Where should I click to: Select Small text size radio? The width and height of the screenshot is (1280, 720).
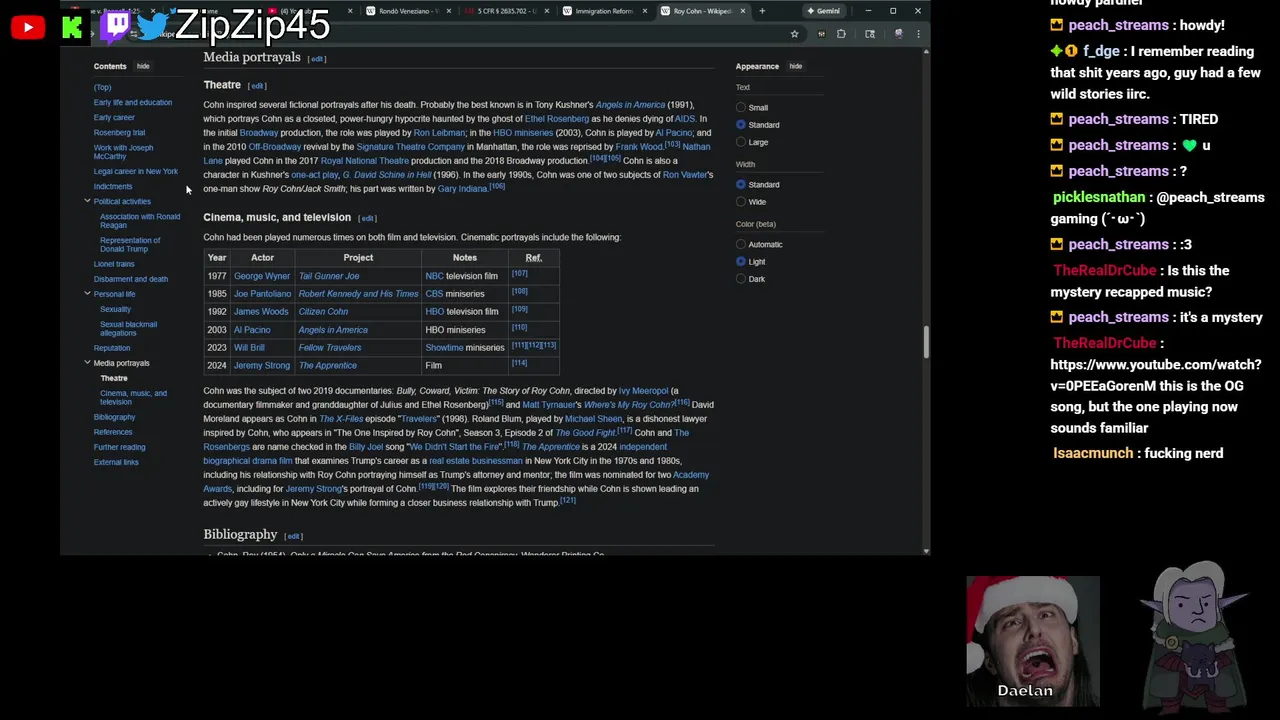point(741,108)
